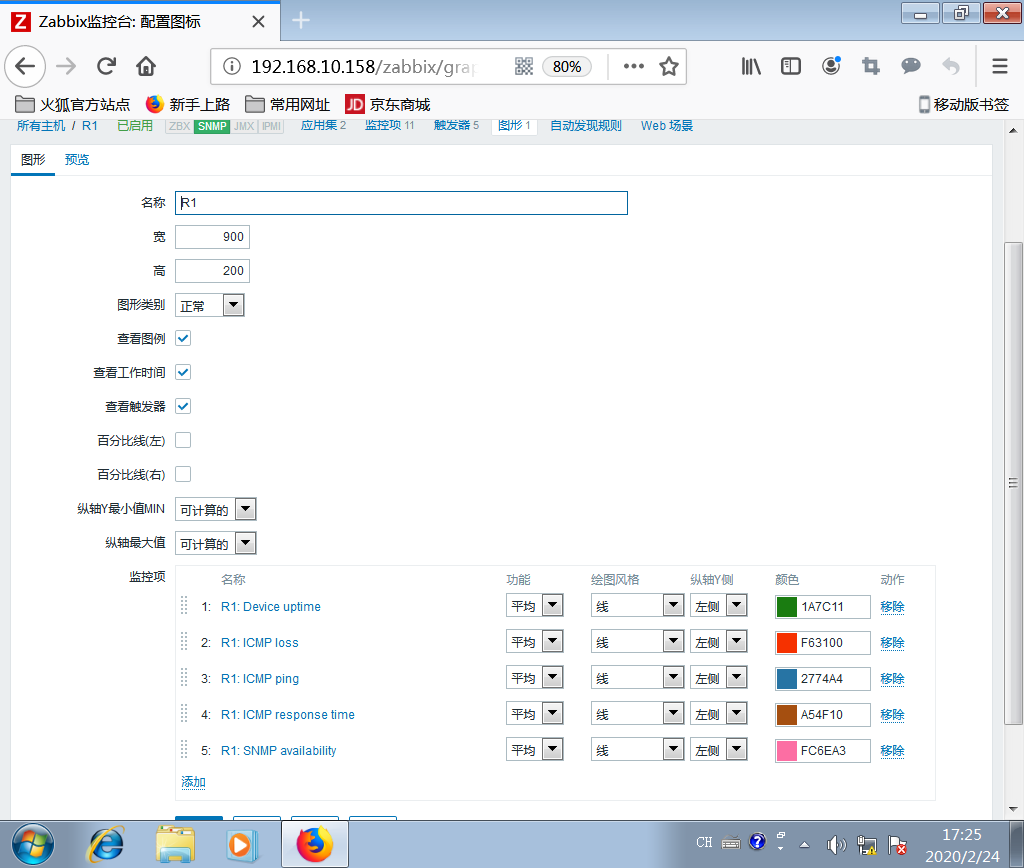Click network status tray icon
1024x868 pixels.
tap(867, 844)
